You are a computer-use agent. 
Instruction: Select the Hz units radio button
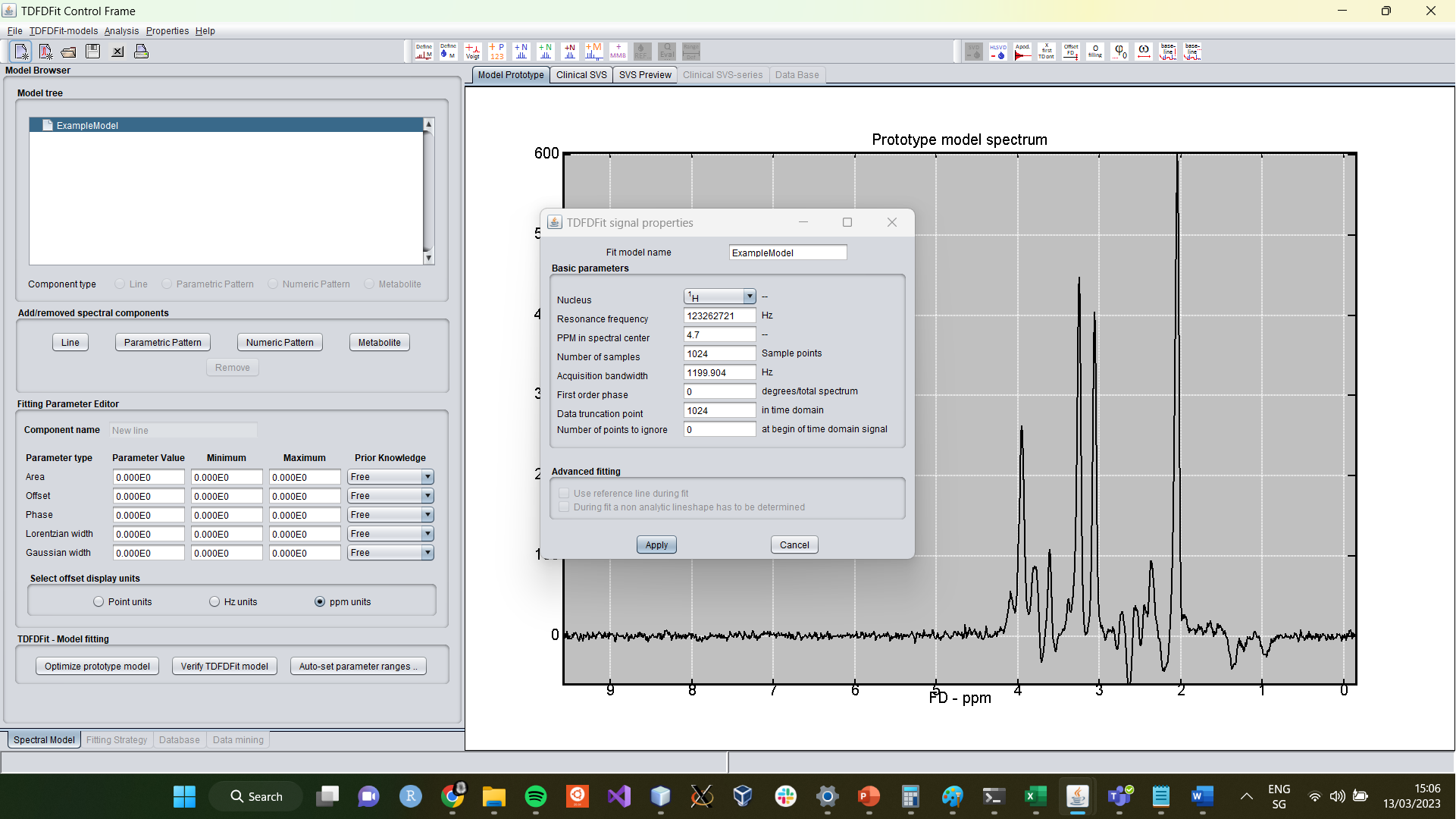(x=214, y=602)
